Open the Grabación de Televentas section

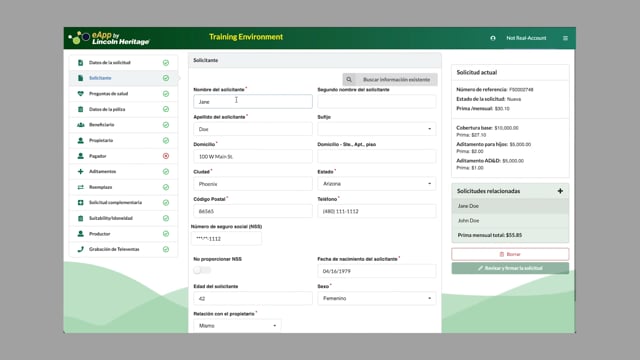click(x=123, y=249)
